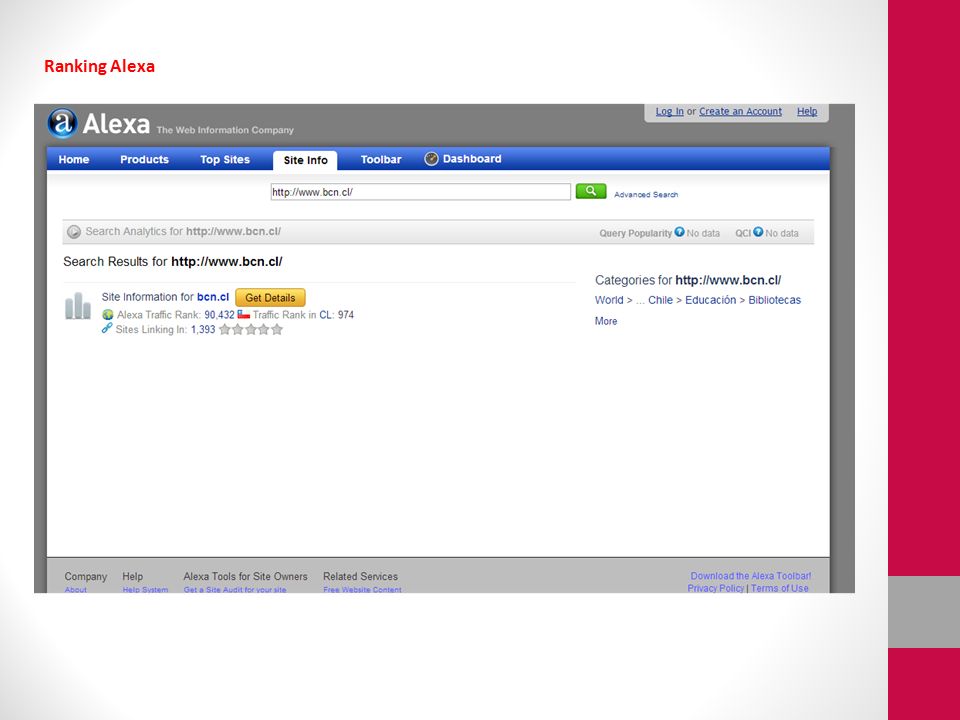The height and width of the screenshot is (720, 960).
Task: Click the 974 traffic rank in CL value
Action: click(x=346, y=315)
